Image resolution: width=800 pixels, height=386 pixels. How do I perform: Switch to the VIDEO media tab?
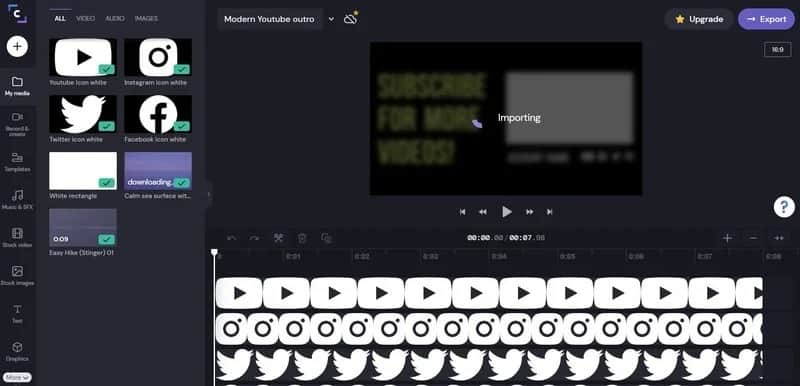85,18
